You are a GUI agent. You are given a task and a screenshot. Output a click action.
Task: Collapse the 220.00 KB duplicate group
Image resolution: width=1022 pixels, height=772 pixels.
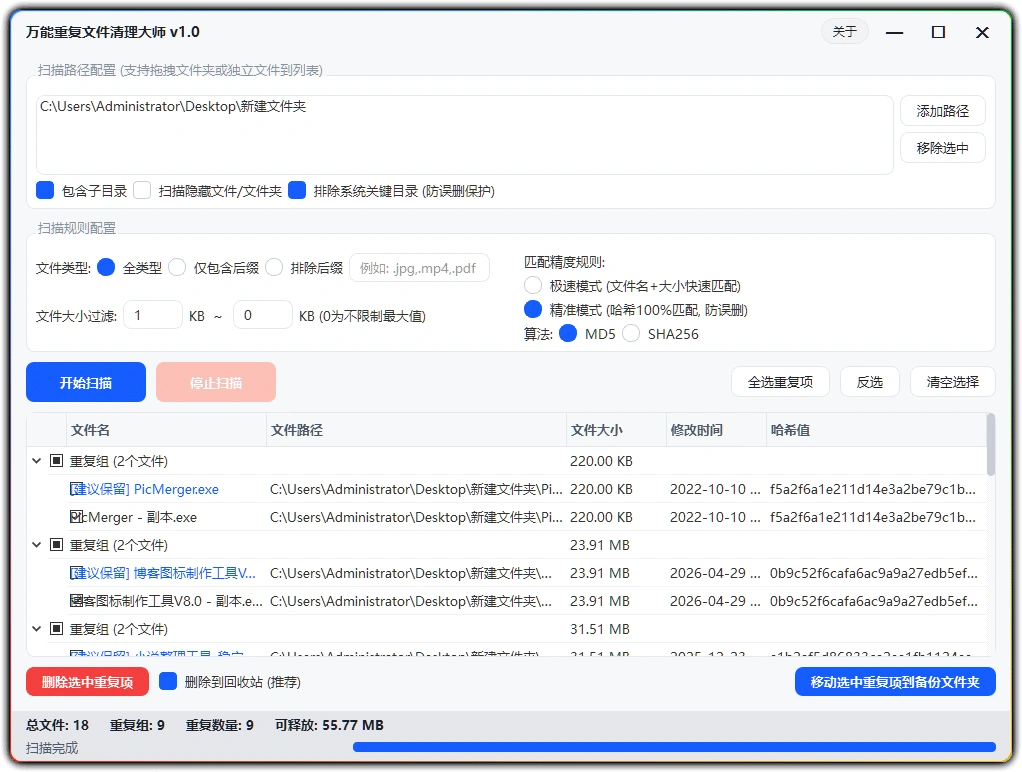click(x=37, y=461)
